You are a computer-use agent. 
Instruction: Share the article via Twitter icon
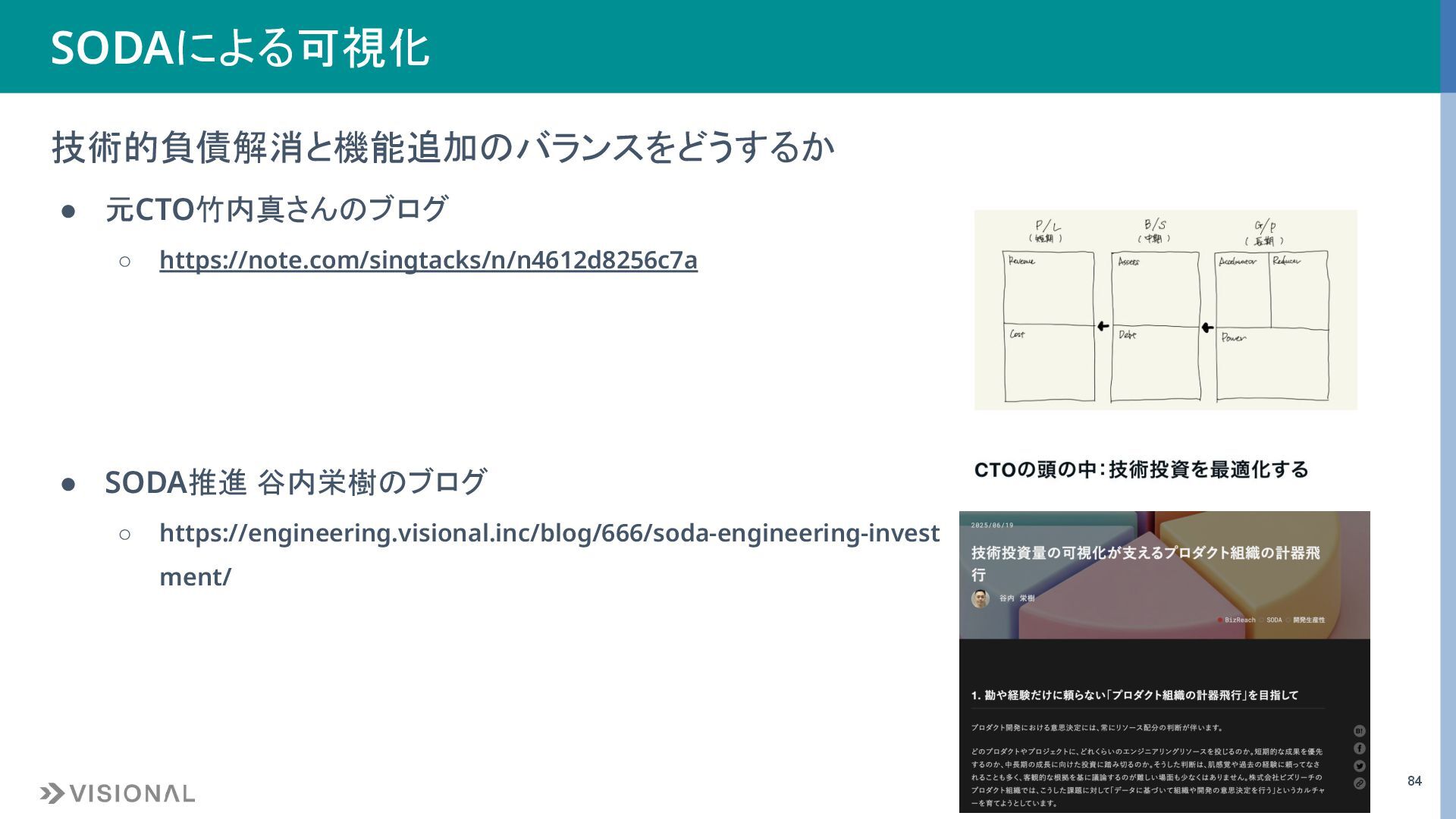(1359, 766)
